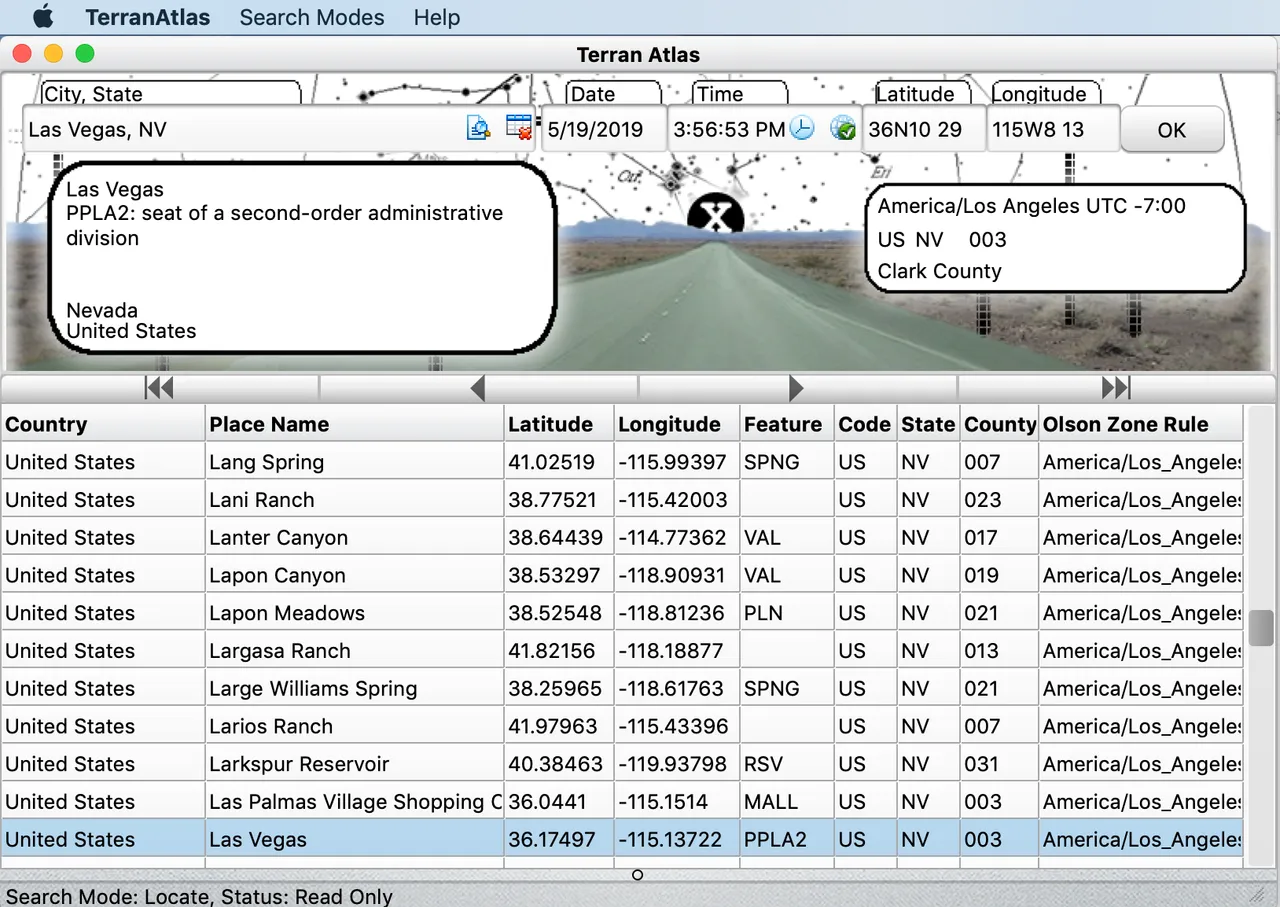This screenshot has height=907, width=1280.
Task: Click the Longitude field 115W8 13
Action: click(x=1053, y=130)
